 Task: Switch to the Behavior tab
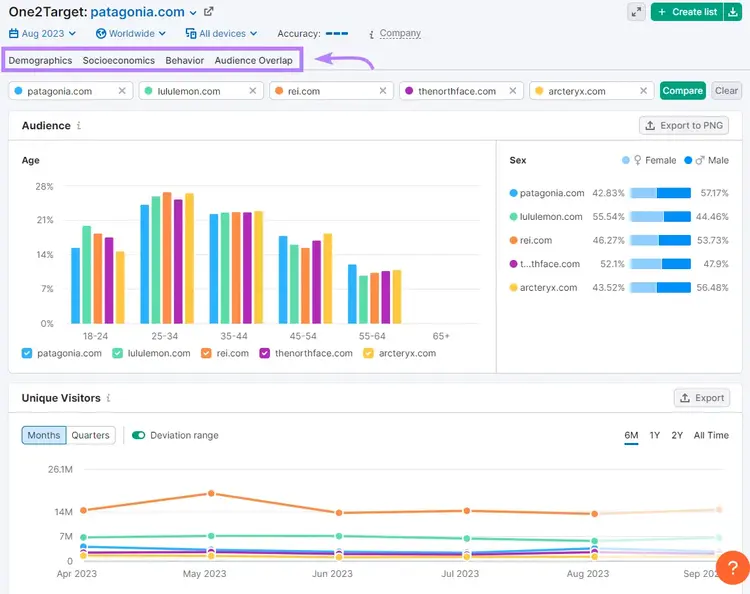tap(185, 60)
